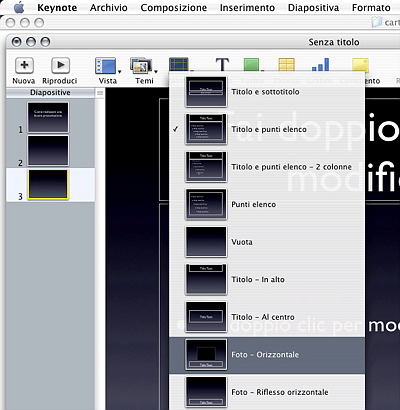This screenshot has width=400, height=410.
Task: Click the Vista toolbar label
Action: (108, 81)
